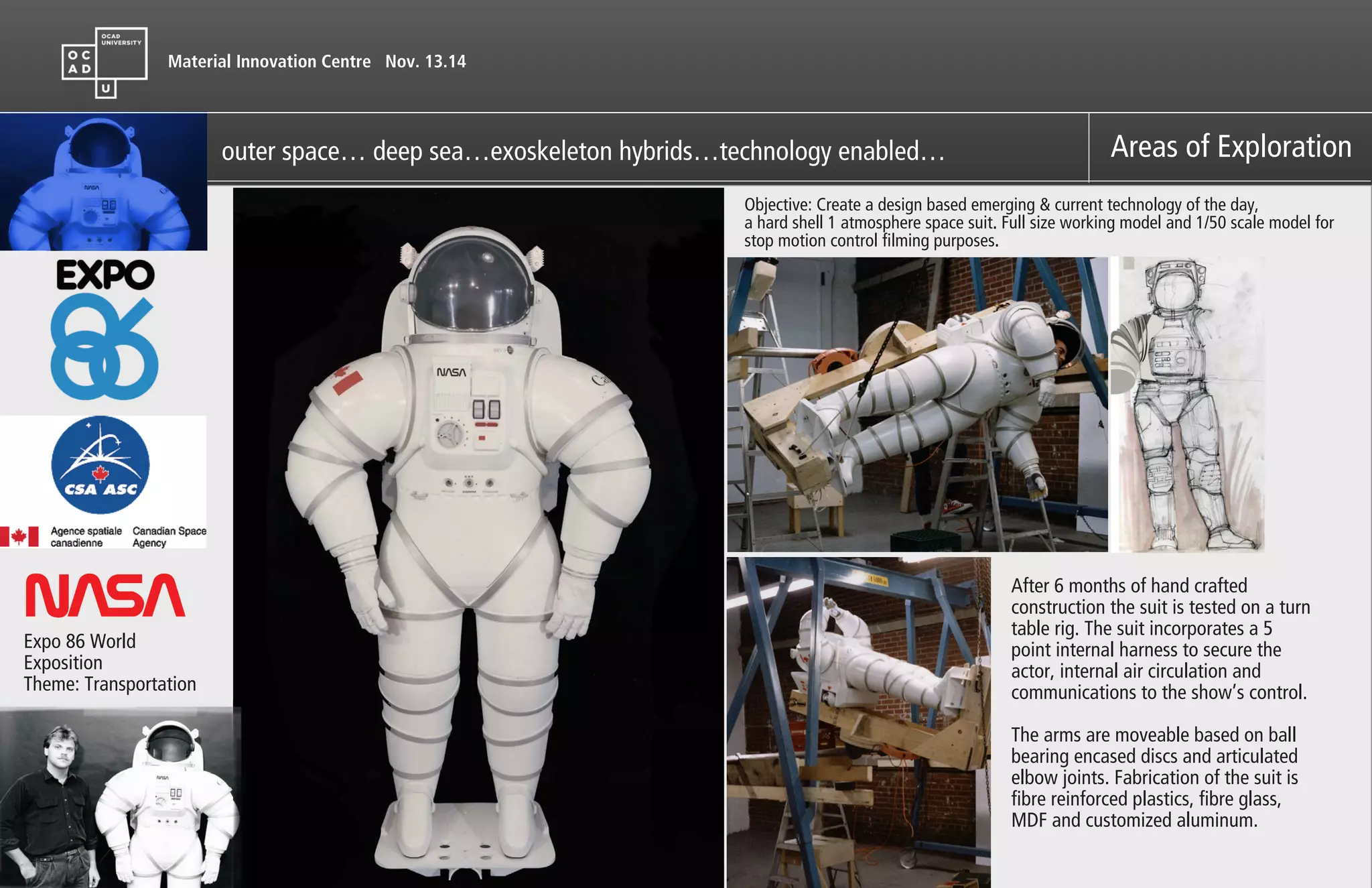Image resolution: width=1372 pixels, height=888 pixels.
Task: Click the OCAD University logo
Action: pos(105,62)
